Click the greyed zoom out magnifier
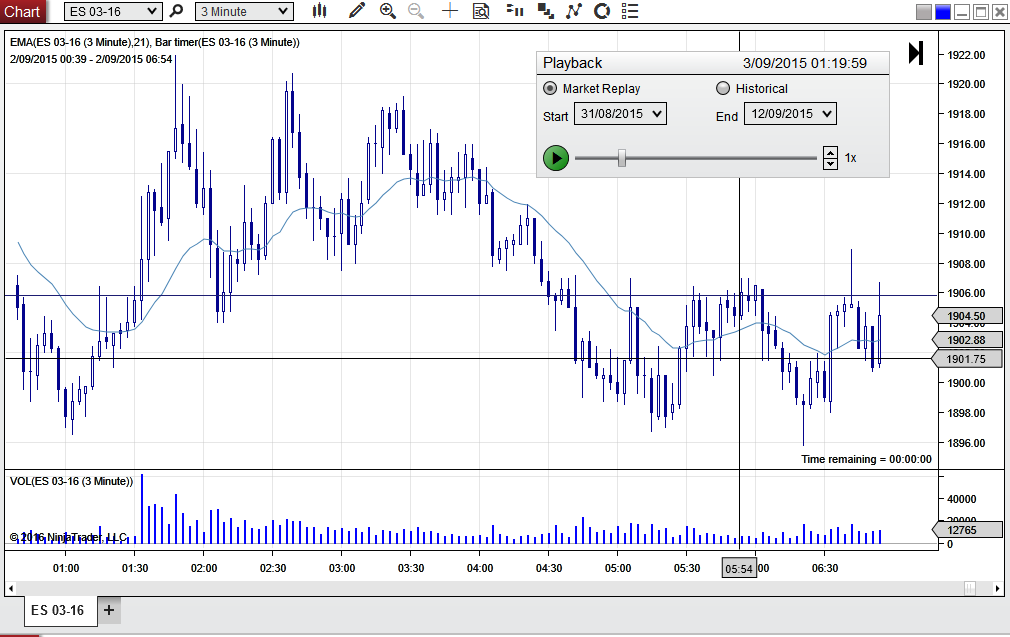The image size is (1010, 637). [416, 11]
